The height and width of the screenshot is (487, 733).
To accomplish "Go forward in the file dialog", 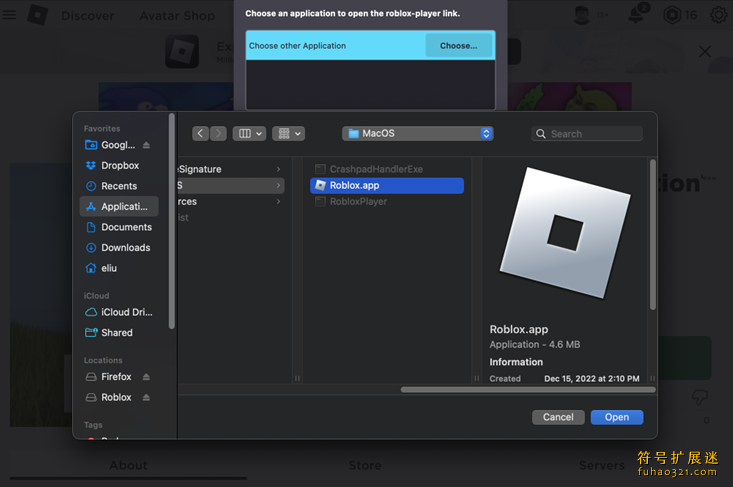I will [218, 134].
